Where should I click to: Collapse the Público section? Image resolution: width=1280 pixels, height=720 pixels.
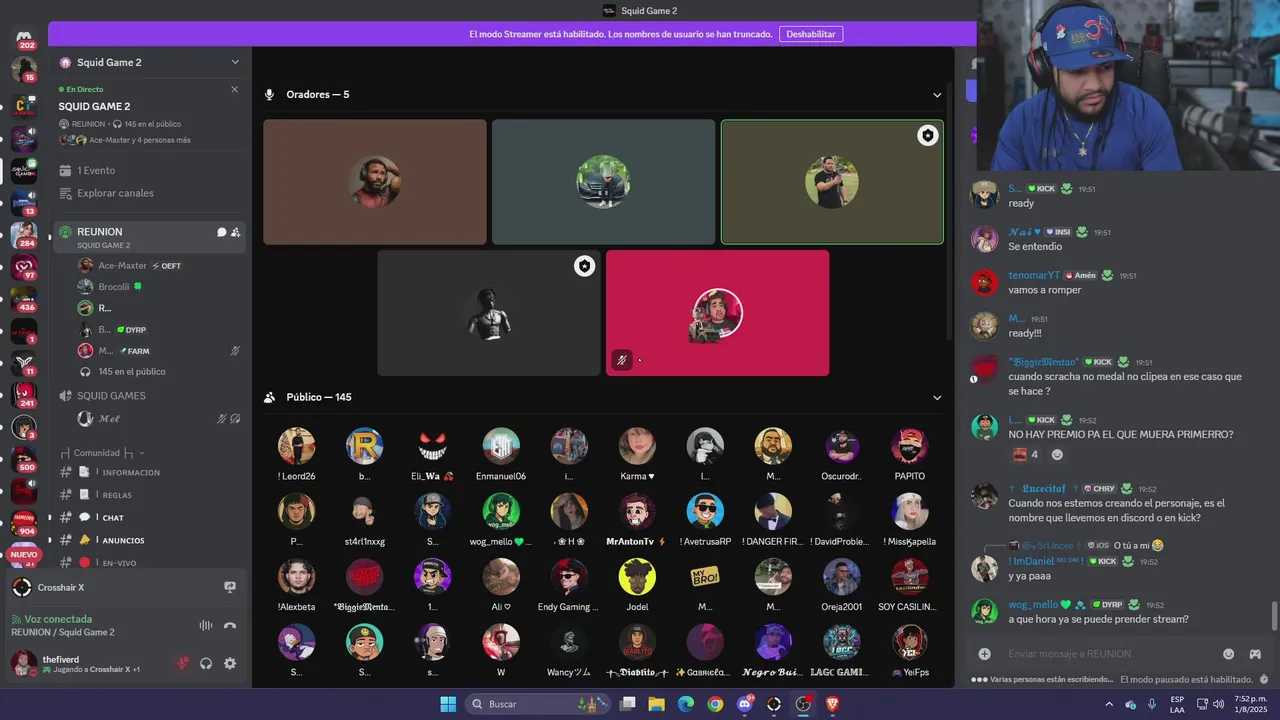point(937,398)
